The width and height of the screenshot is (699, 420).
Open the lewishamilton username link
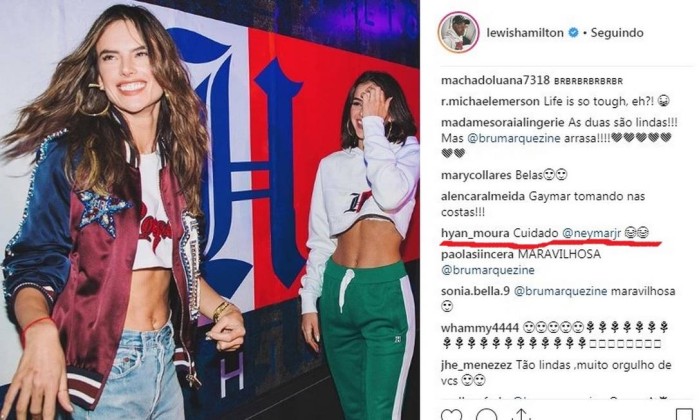point(525,33)
